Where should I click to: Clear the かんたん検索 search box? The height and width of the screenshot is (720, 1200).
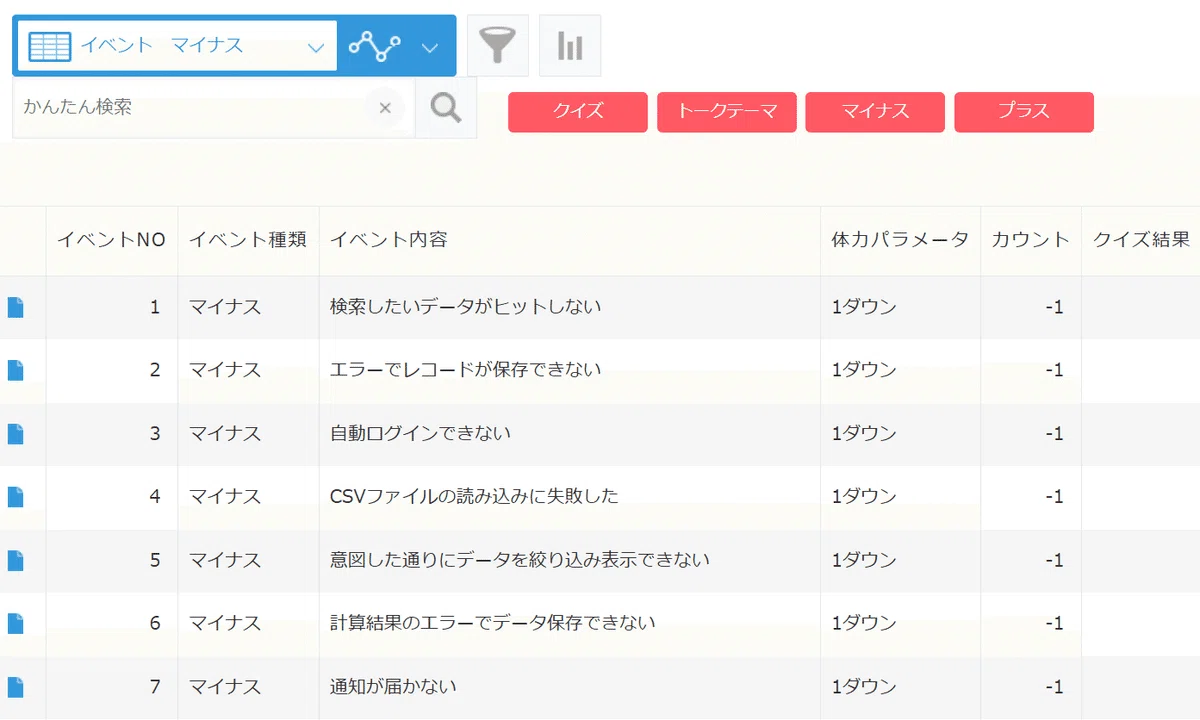click(x=385, y=107)
